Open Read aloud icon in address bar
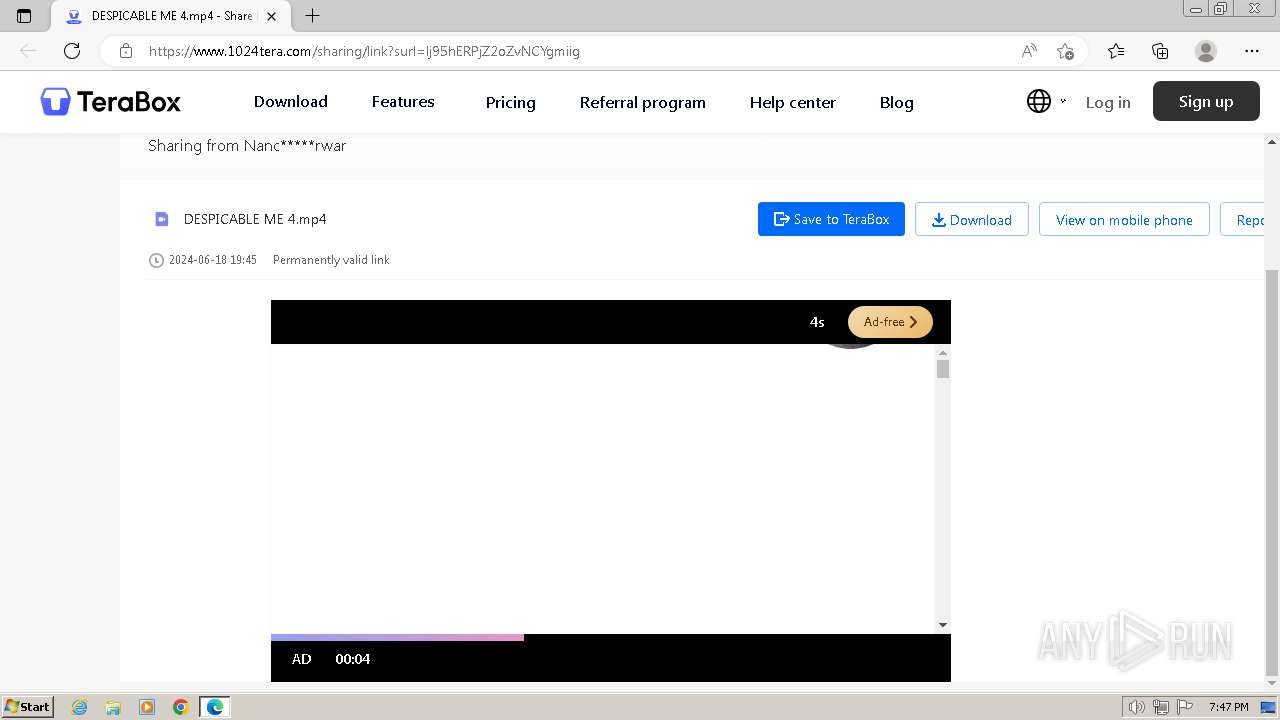This screenshot has width=1280, height=720. pyautogui.click(x=1029, y=51)
